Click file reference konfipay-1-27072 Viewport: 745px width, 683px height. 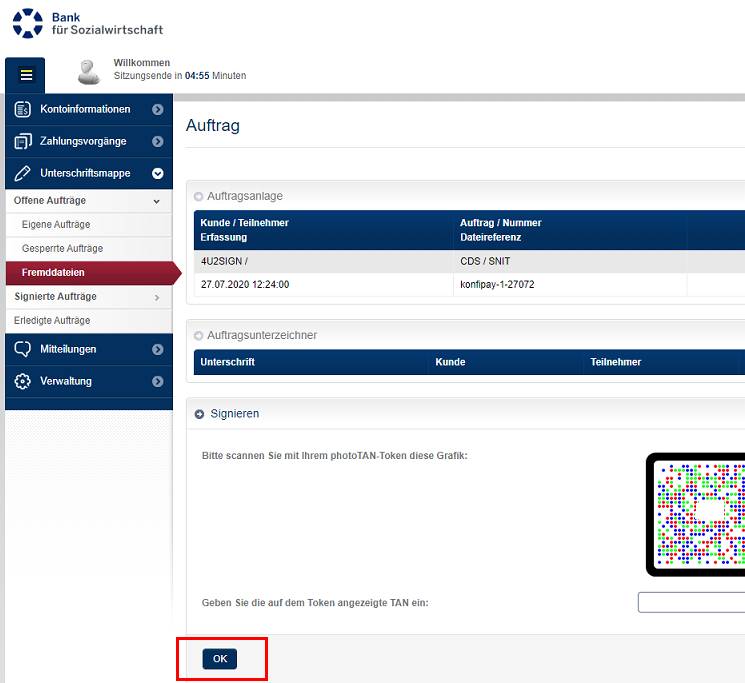click(497, 285)
